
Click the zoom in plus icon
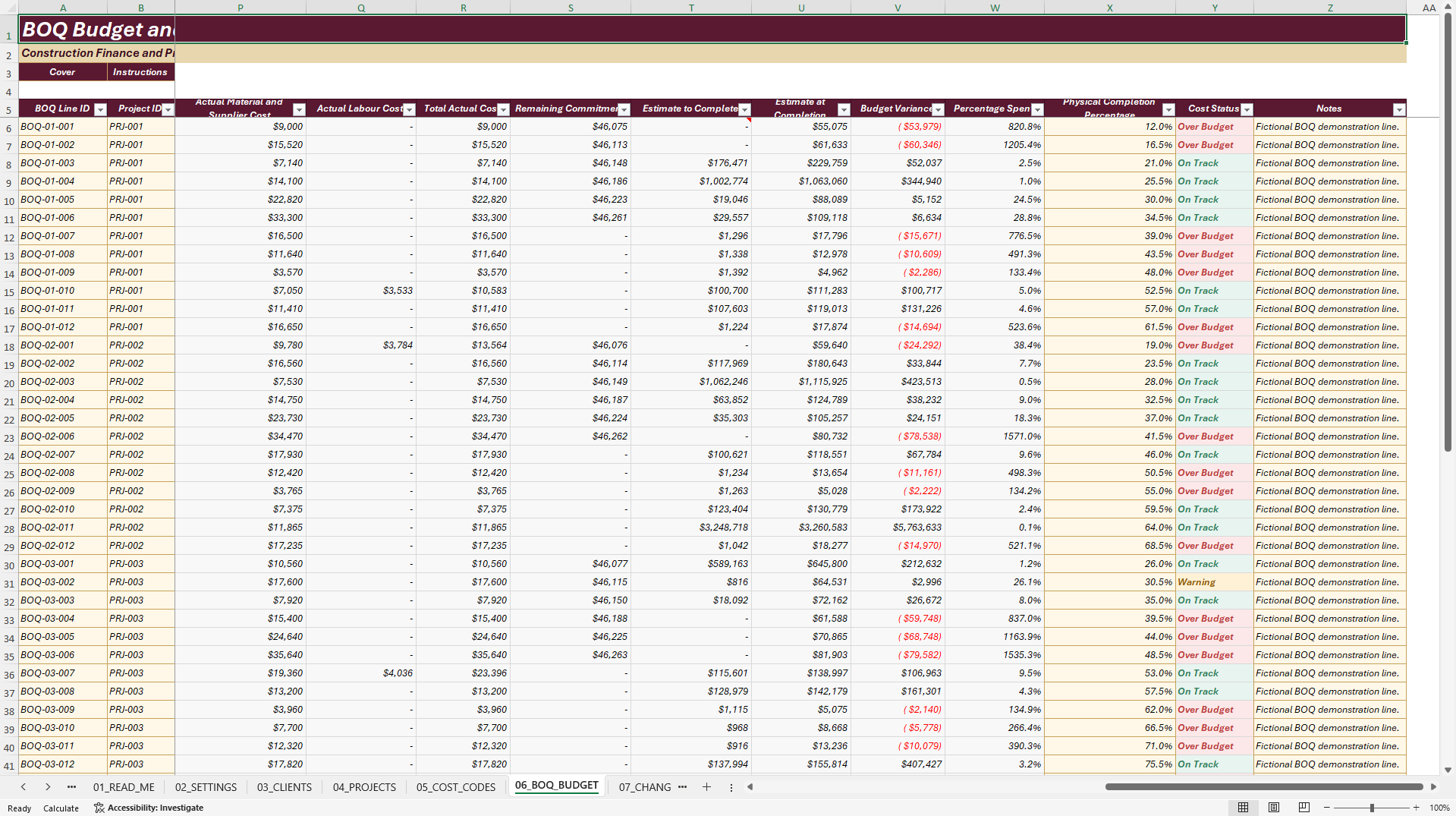[1416, 808]
